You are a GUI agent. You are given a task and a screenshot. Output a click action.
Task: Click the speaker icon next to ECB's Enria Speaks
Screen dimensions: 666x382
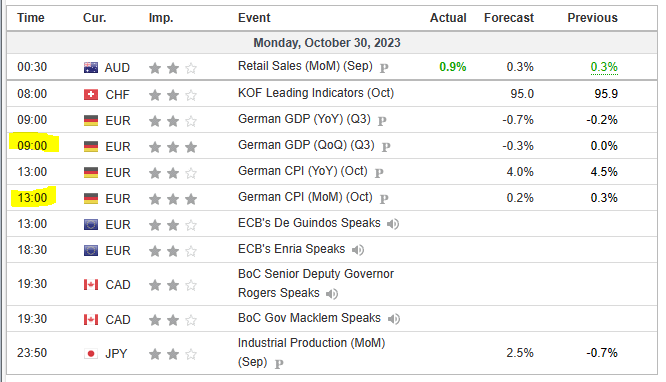358,250
